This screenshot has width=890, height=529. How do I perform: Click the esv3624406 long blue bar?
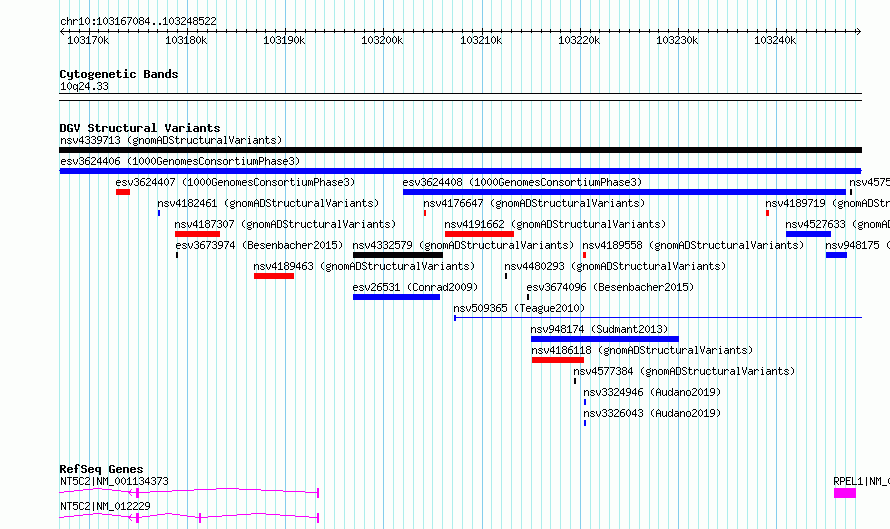(460, 171)
